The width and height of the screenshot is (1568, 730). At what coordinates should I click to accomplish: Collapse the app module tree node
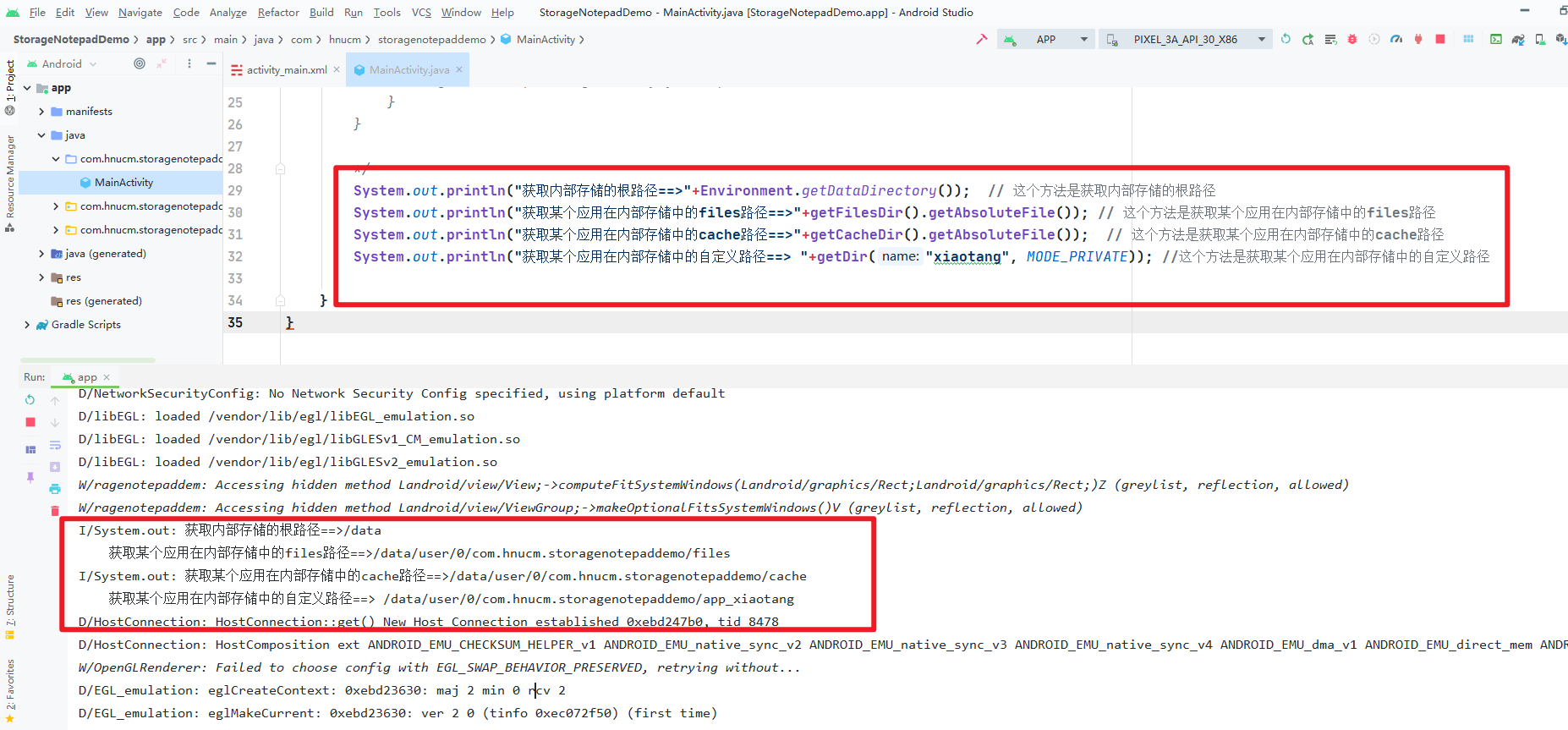(x=27, y=88)
